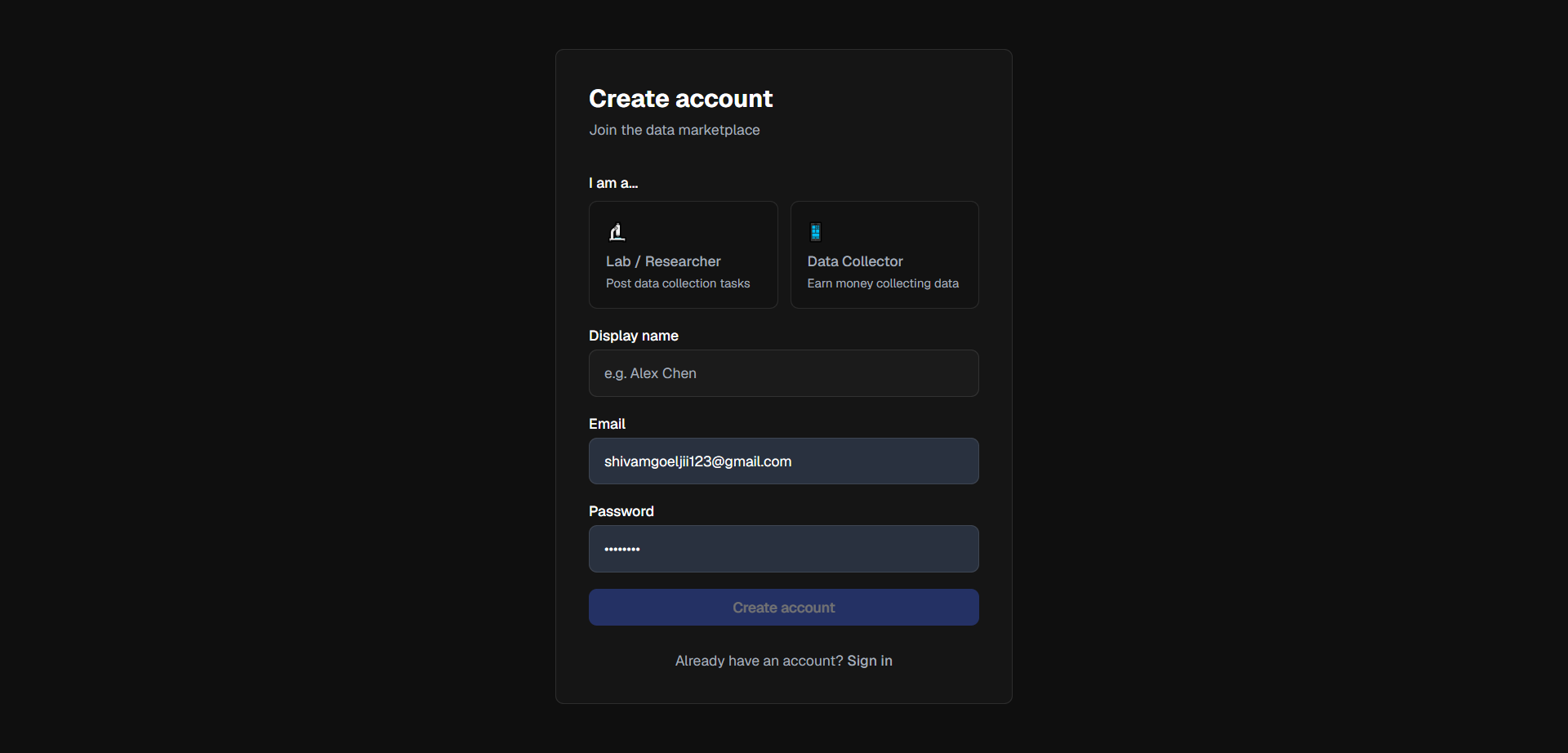Click the 'Data Collector' title text
The height and width of the screenshot is (753, 1568).
pos(855,261)
